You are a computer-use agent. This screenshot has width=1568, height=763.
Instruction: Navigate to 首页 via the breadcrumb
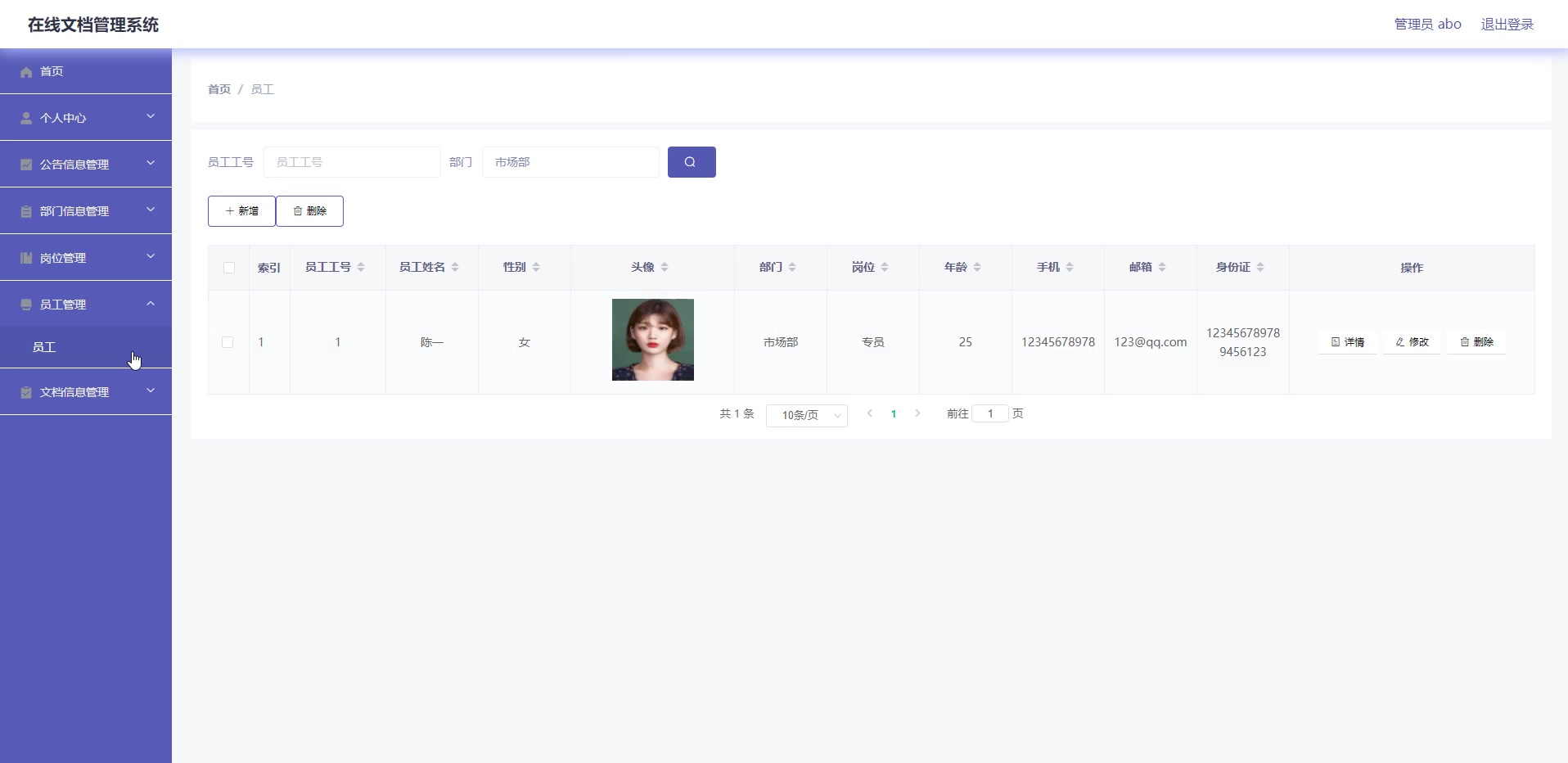point(218,90)
